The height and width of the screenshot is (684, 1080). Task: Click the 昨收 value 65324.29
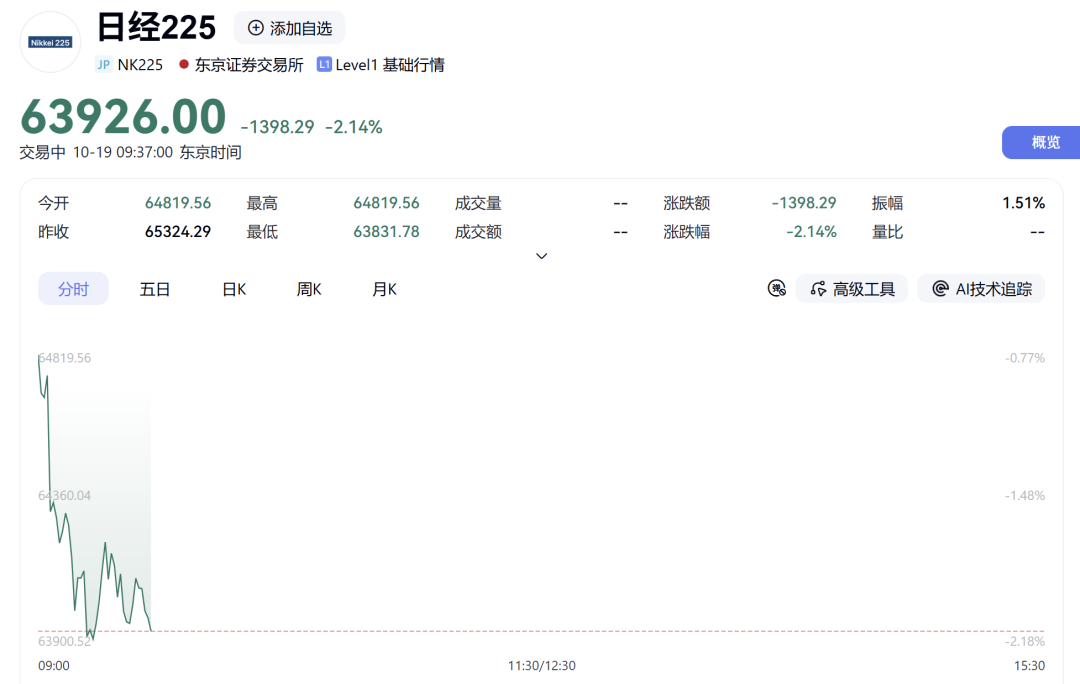[x=178, y=232]
